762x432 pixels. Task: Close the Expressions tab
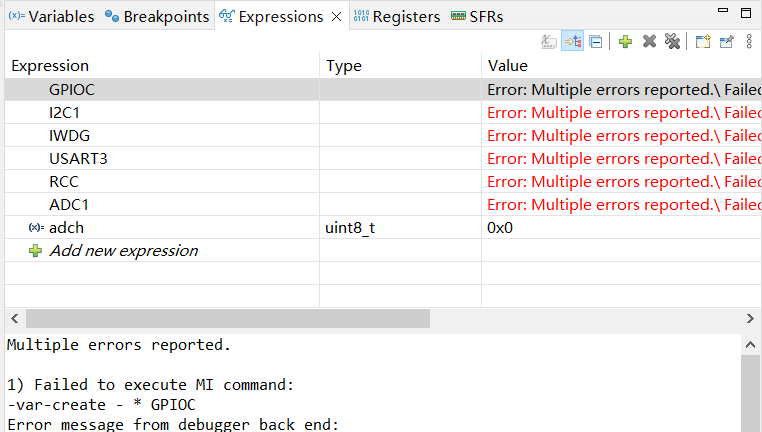point(336,17)
